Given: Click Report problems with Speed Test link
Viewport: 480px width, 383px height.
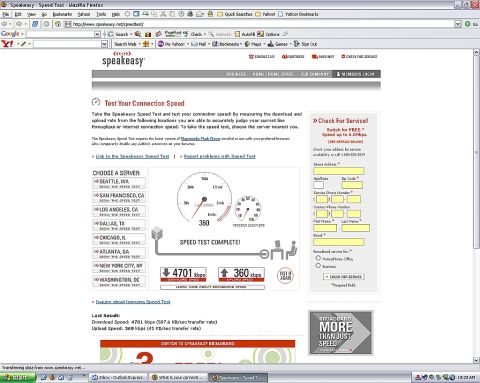Looking at the screenshot, I should (x=219, y=156).
